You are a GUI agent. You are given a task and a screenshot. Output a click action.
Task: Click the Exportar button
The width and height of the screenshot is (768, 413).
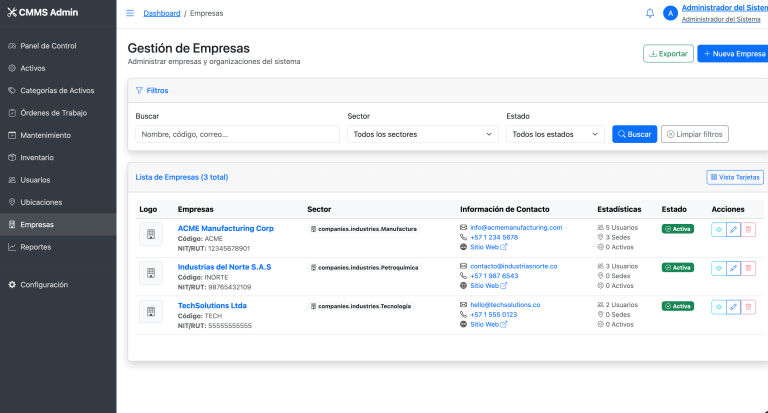(668, 54)
